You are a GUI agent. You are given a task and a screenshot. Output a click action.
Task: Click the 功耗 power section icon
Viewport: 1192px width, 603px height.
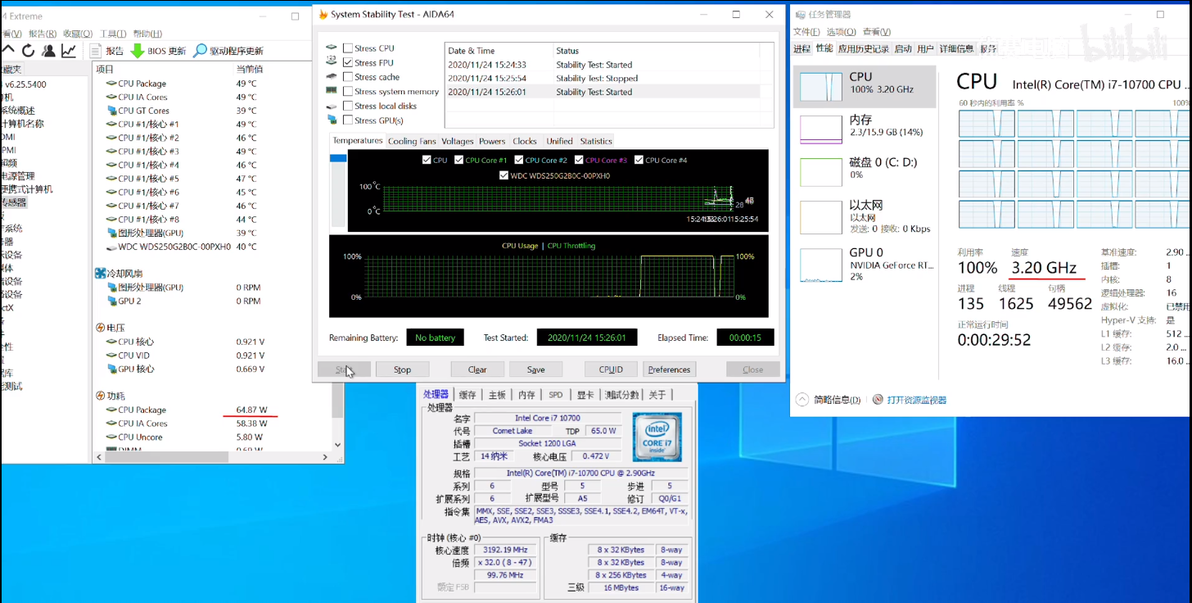coord(100,395)
